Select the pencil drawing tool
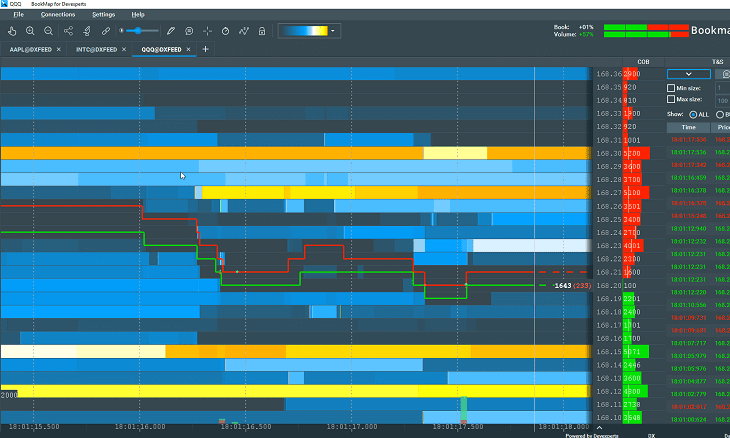This screenshot has height=438, width=730. pos(171,31)
